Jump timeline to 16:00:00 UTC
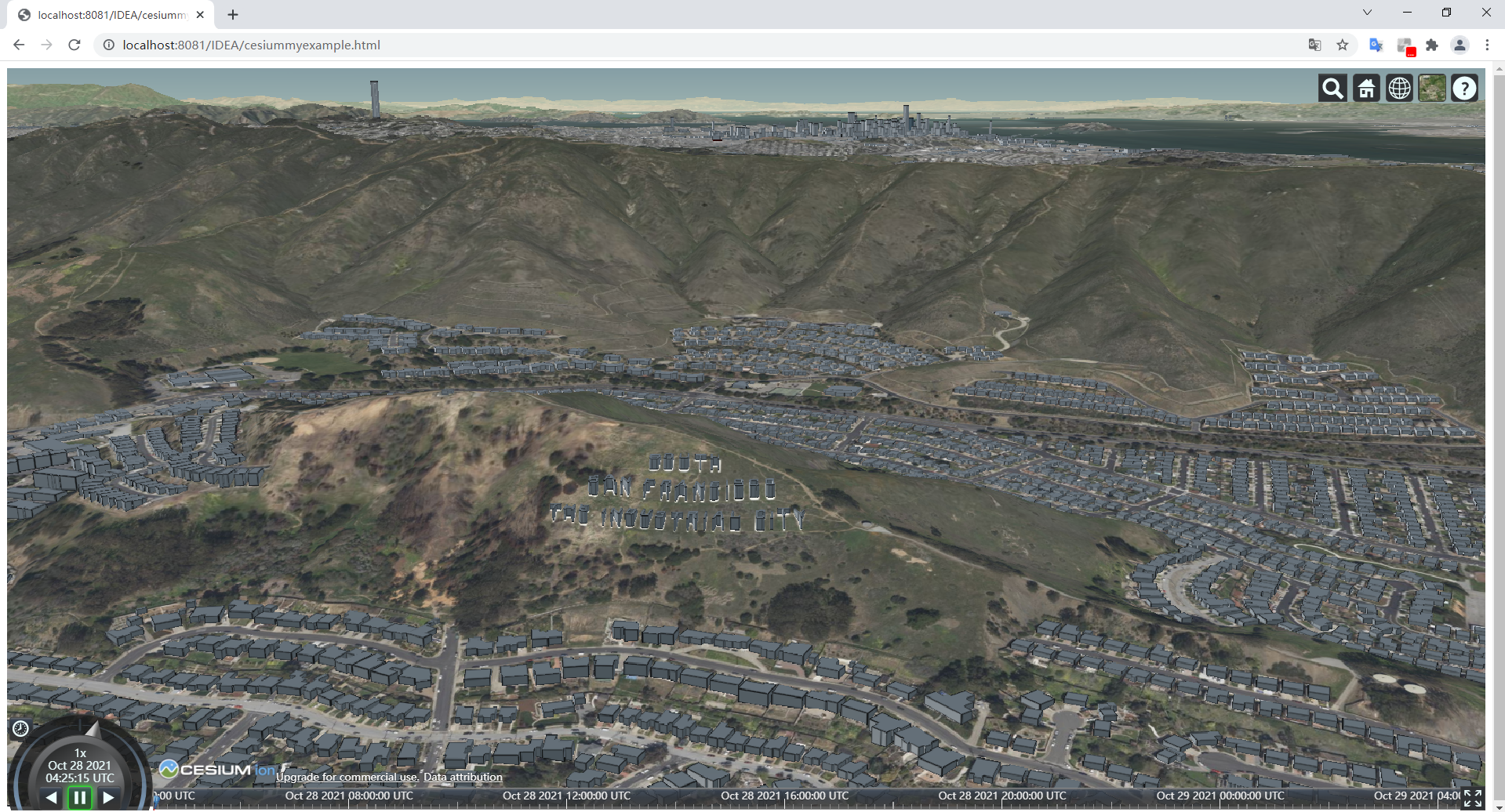This screenshot has width=1505, height=812. [x=784, y=796]
